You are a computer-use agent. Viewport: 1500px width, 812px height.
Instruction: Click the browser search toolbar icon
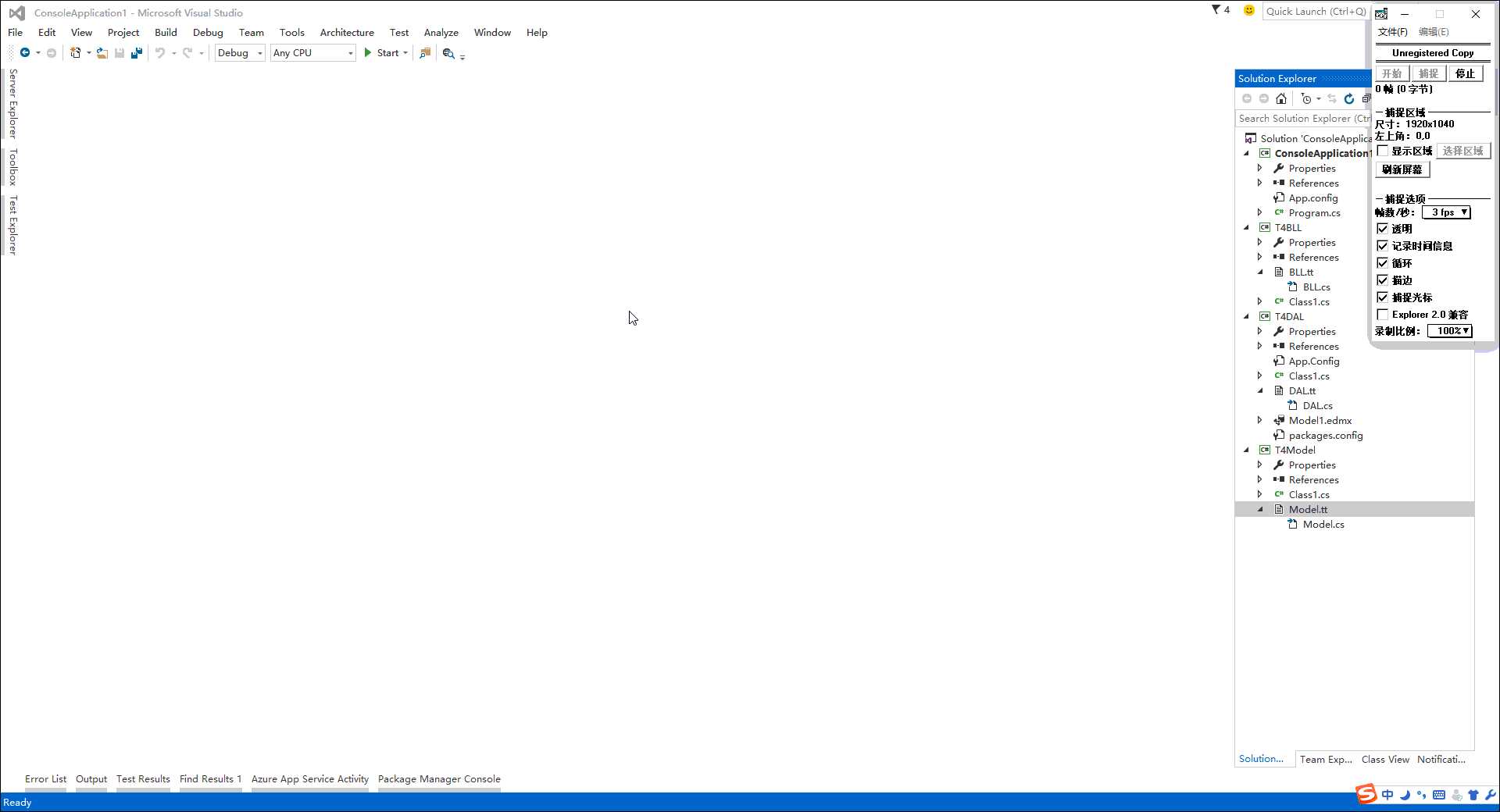(x=448, y=53)
